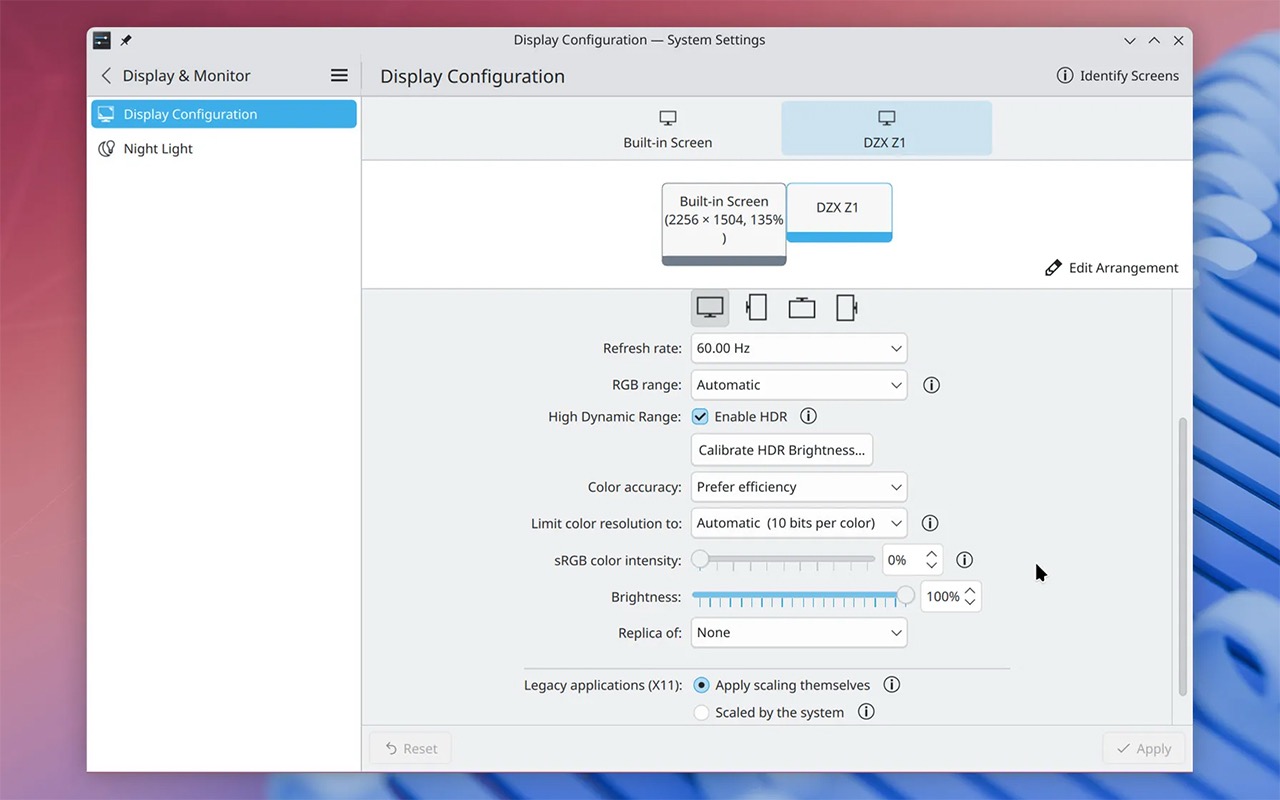
Task: Open the info icon beside Scaled by the system
Action: click(866, 712)
